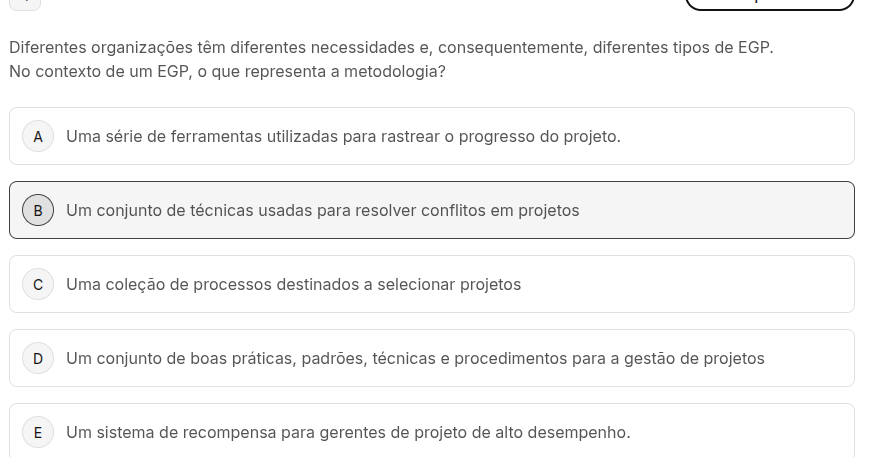
Task: Select the circular letter A option badge
Action: [x=38, y=136]
